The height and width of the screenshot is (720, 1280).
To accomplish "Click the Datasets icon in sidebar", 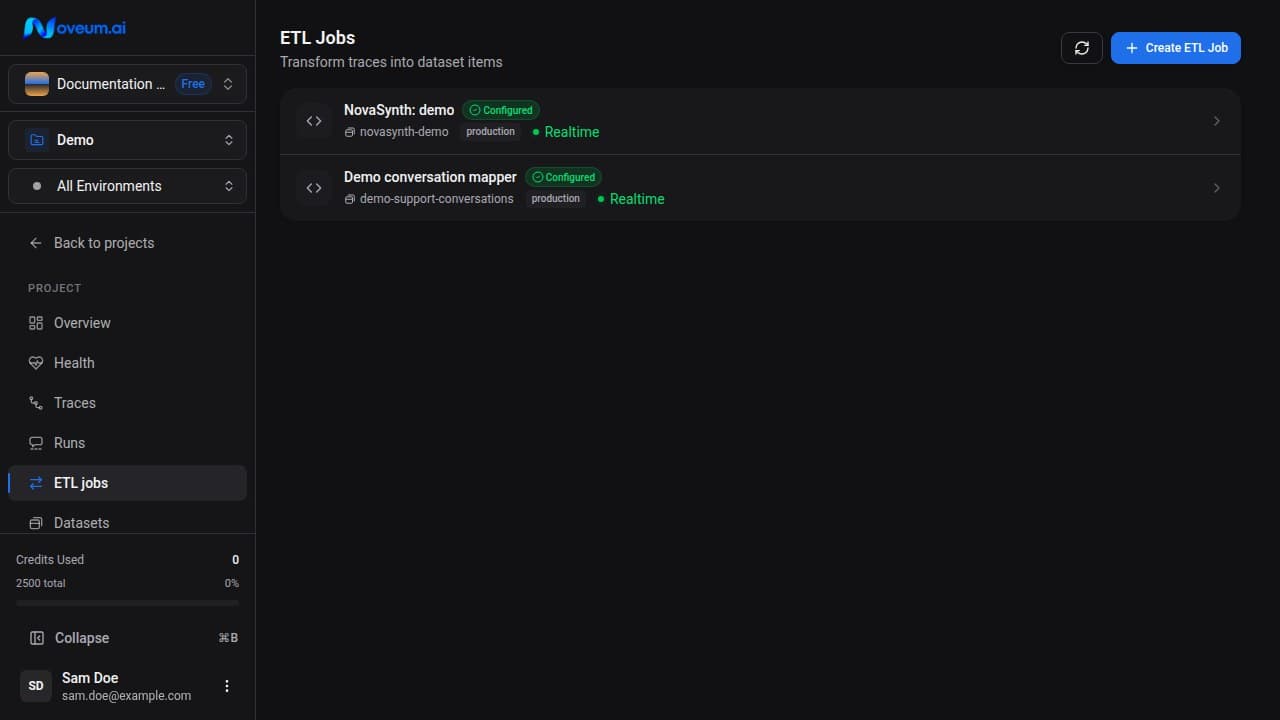I will [36, 523].
